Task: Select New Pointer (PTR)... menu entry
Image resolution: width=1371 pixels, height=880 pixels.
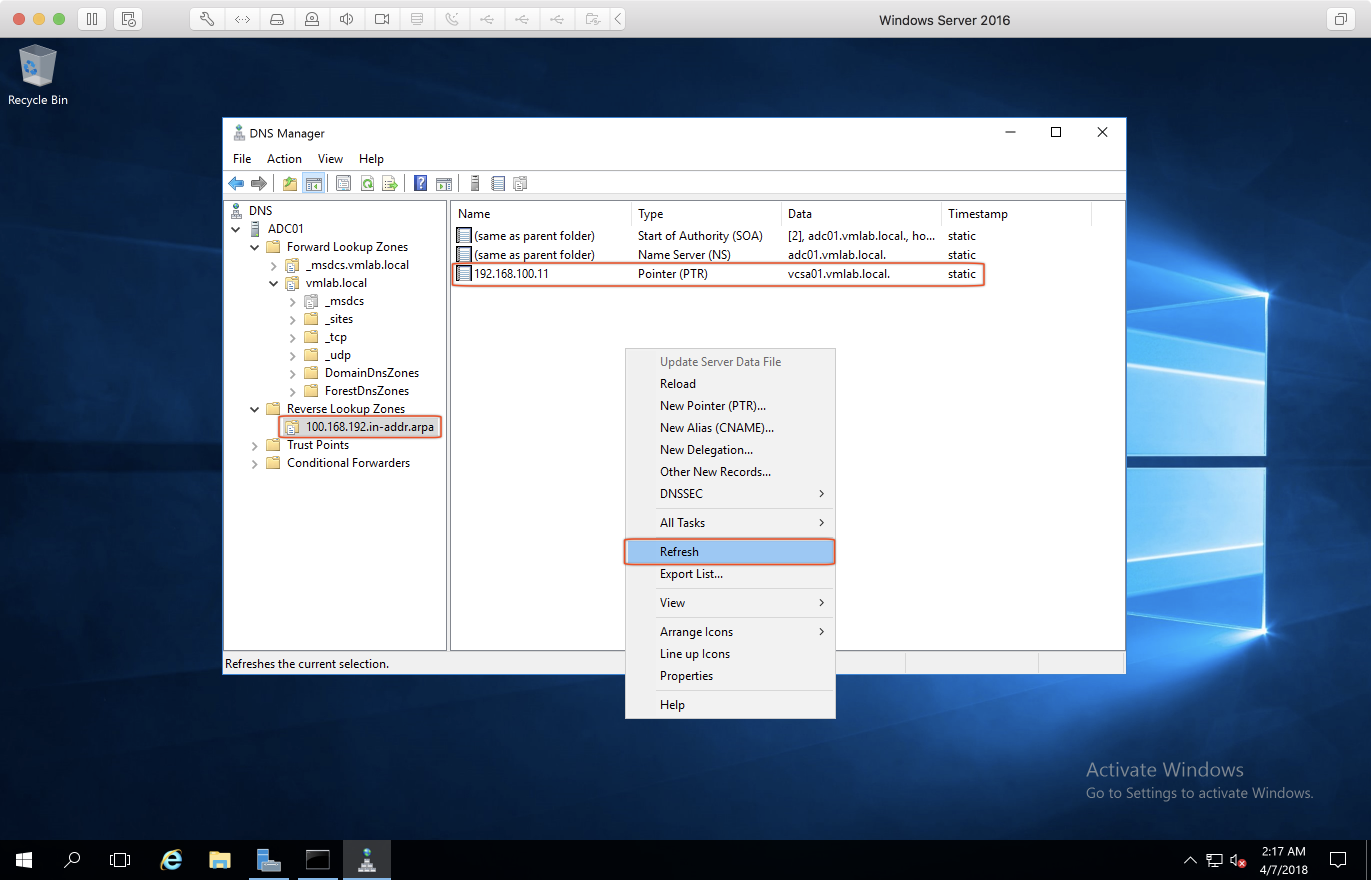Action: coord(712,406)
